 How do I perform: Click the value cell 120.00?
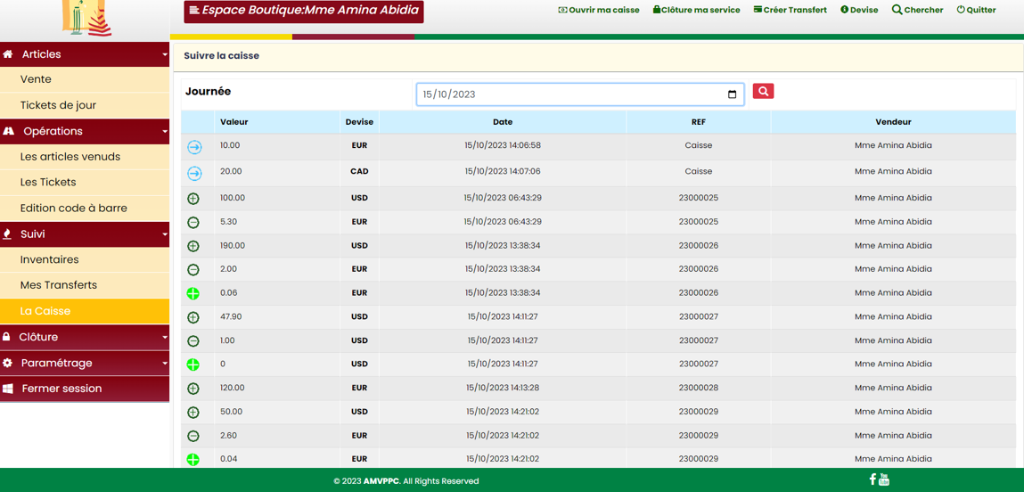232,387
